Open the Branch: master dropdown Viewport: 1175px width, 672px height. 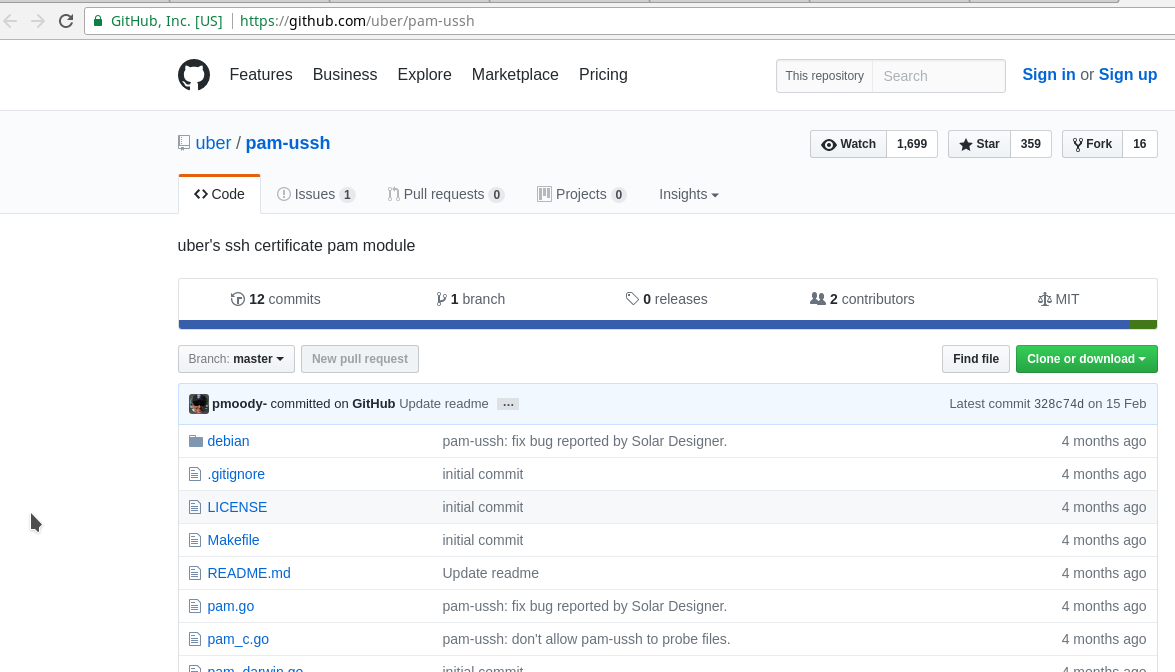(236, 359)
